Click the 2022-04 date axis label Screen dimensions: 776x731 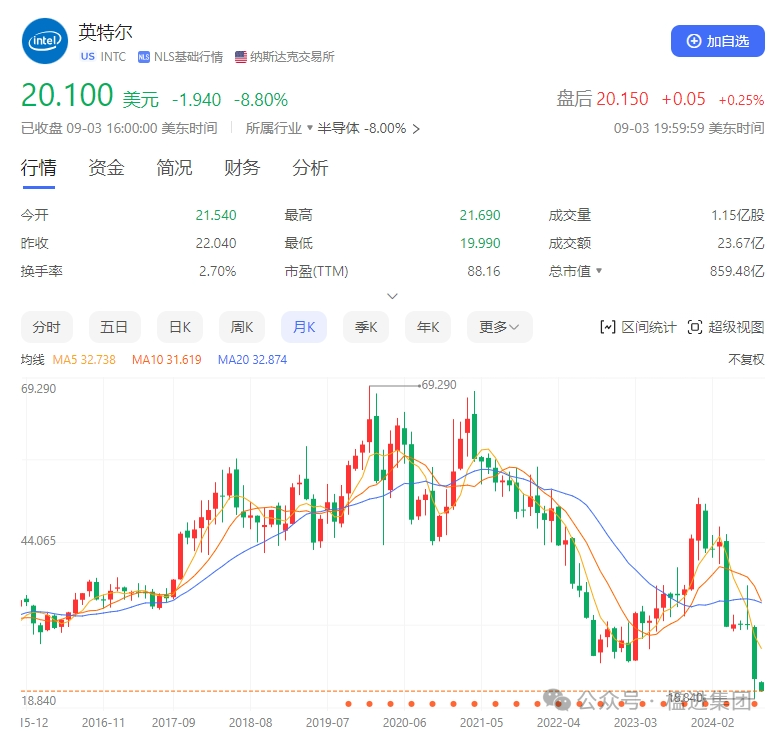click(558, 723)
